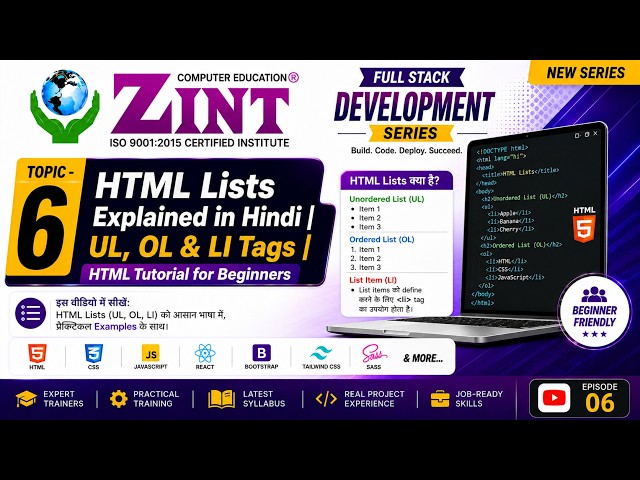Click the 'TOPIC -' label
This screenshot has height=480, width=640.
[51, 172]
